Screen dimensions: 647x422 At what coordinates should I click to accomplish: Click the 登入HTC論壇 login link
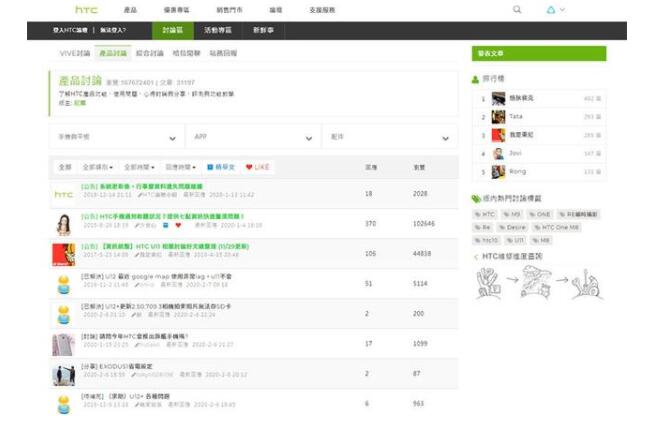pos(70,30)
